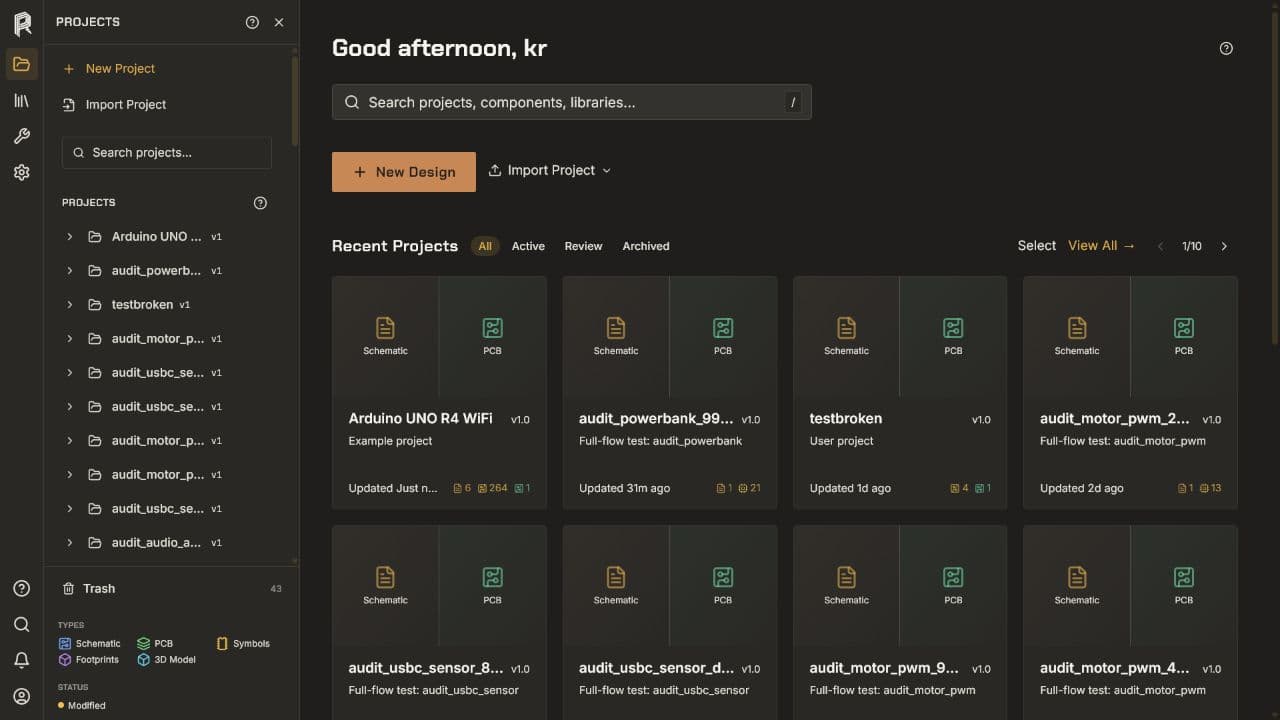Open the Settings gear in the rail
Screen dimensions: 1280x720
(22, 173)
